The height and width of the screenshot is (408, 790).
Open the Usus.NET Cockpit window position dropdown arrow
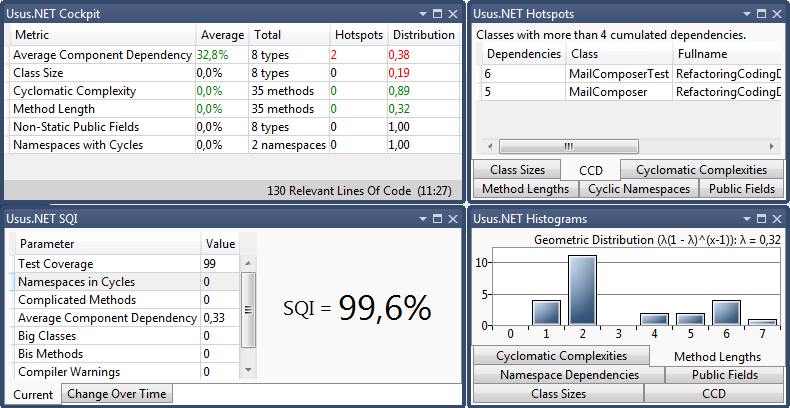(420, 14)
